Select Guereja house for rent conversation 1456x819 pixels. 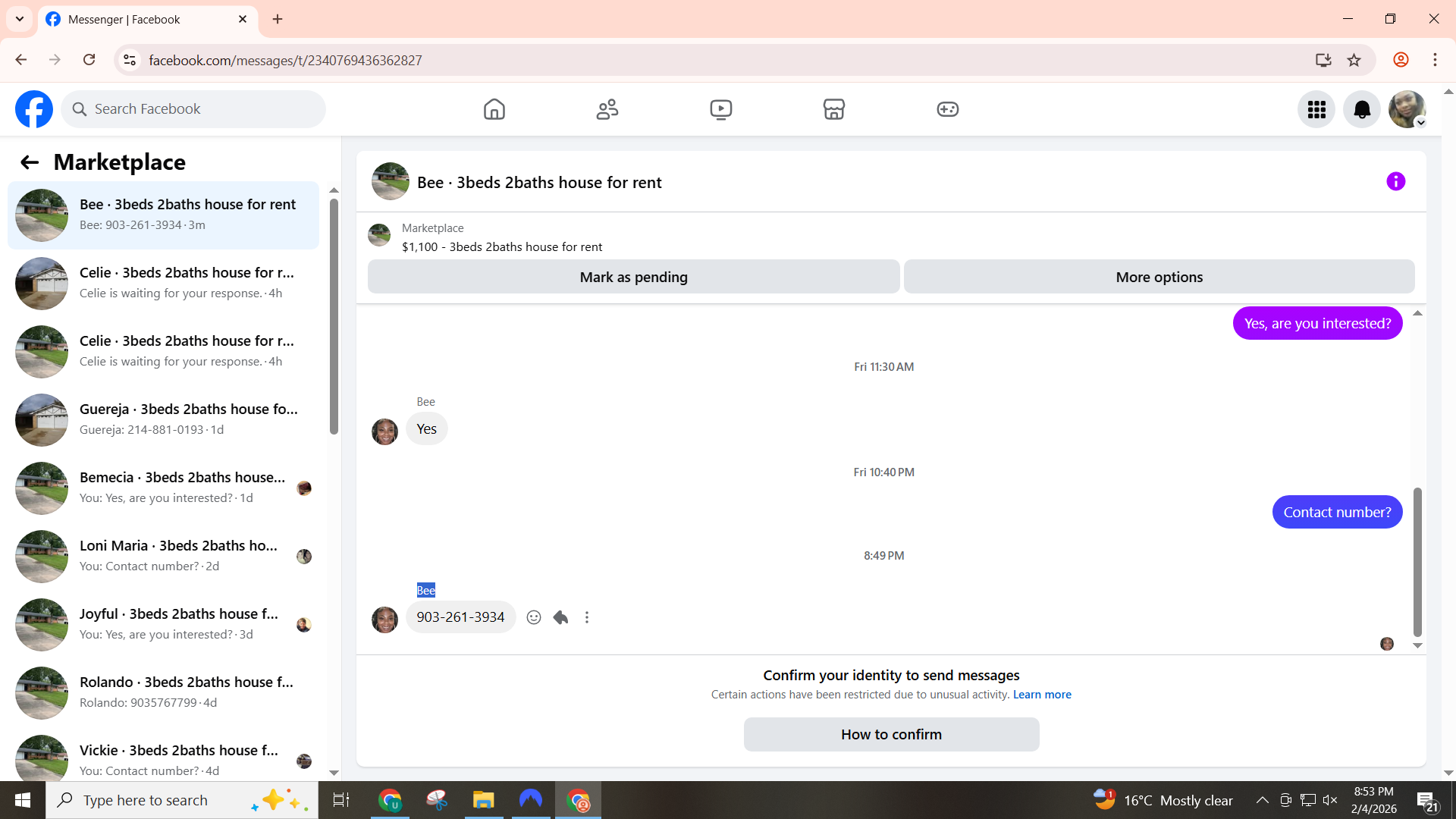pos(163,419)
